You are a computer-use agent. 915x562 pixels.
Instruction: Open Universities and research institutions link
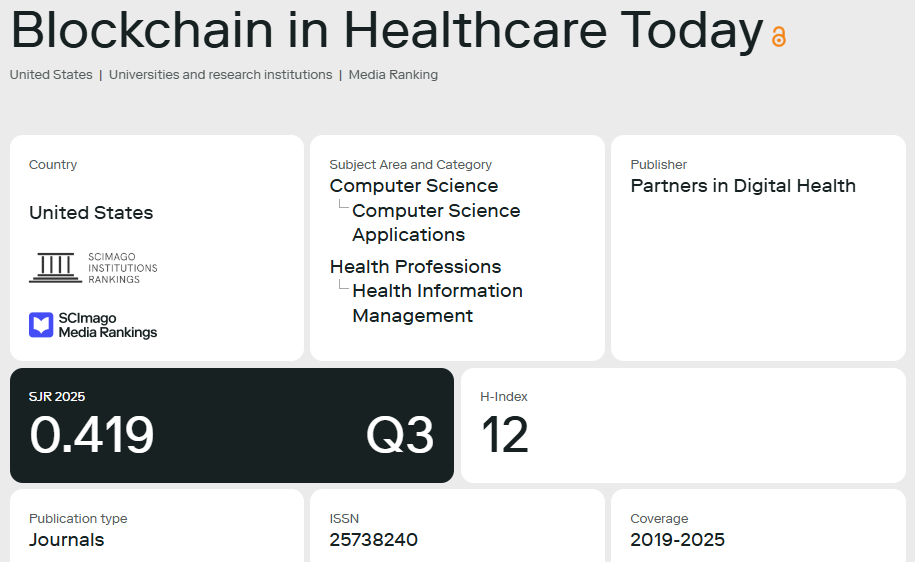pos(220,75)
